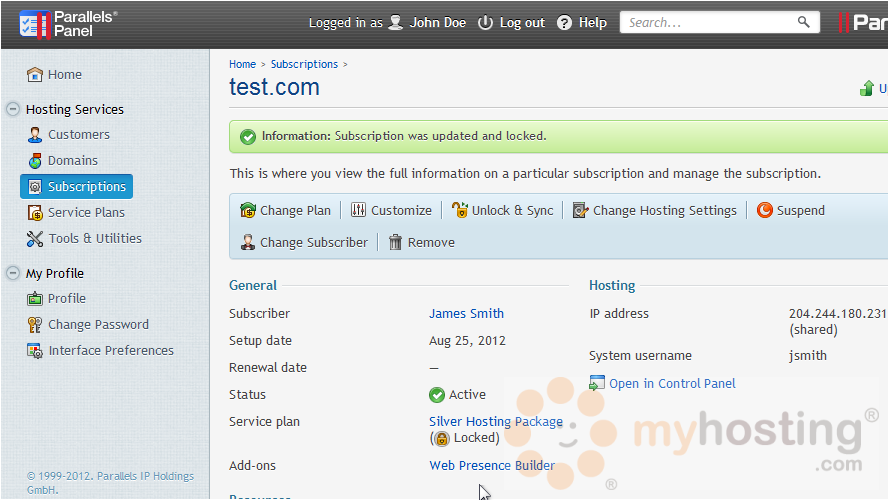Image resolution: width=889 pixels, height=500 pixels.
Task: Click the question mark Help icon
Action: coord(564,23)
